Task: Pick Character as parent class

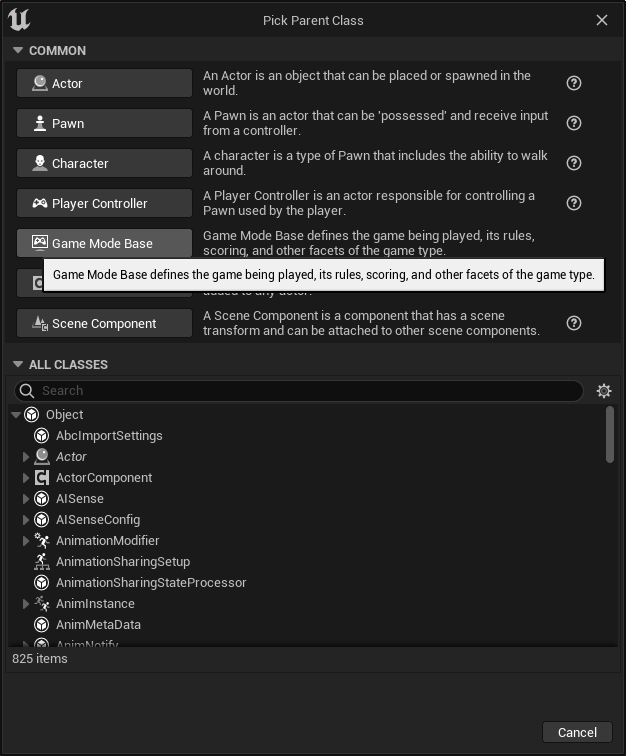Action: [104, 163]
